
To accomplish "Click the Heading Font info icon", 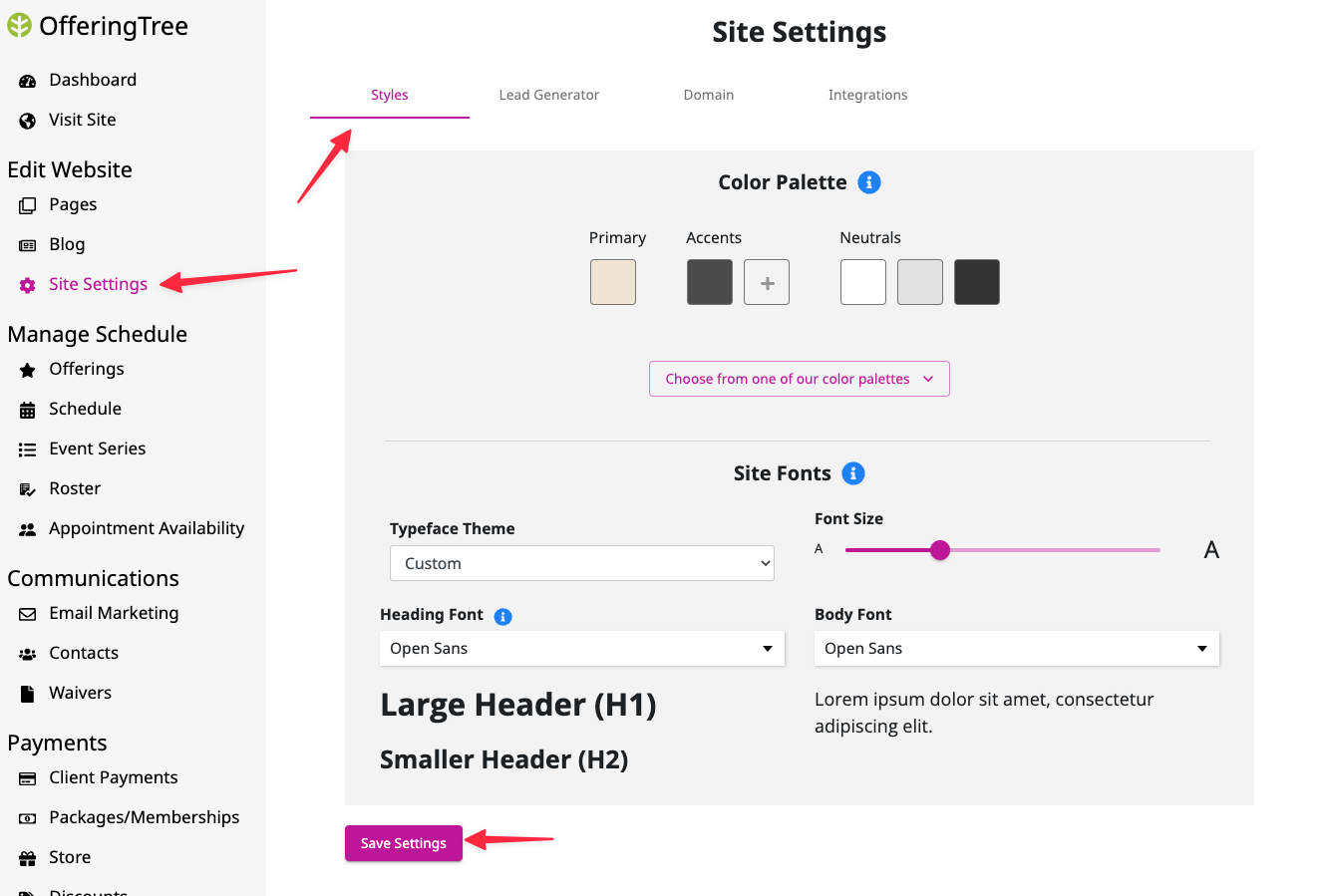I will pos(503,617).
